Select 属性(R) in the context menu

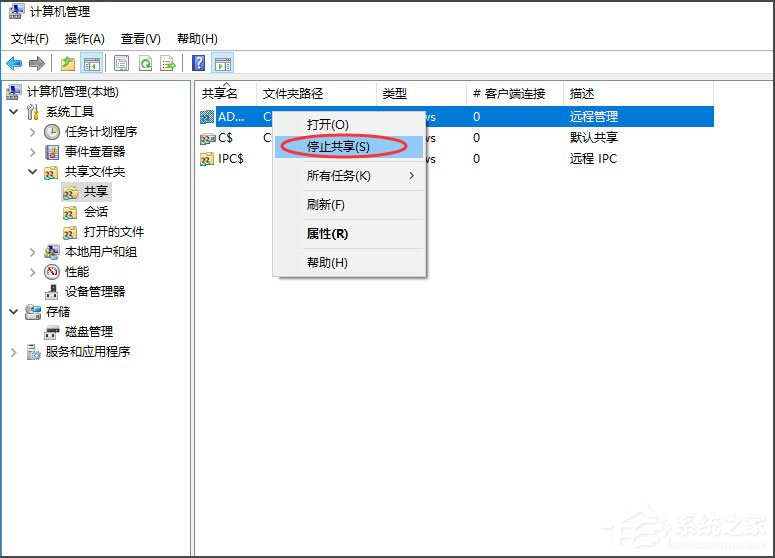(327, 234)
